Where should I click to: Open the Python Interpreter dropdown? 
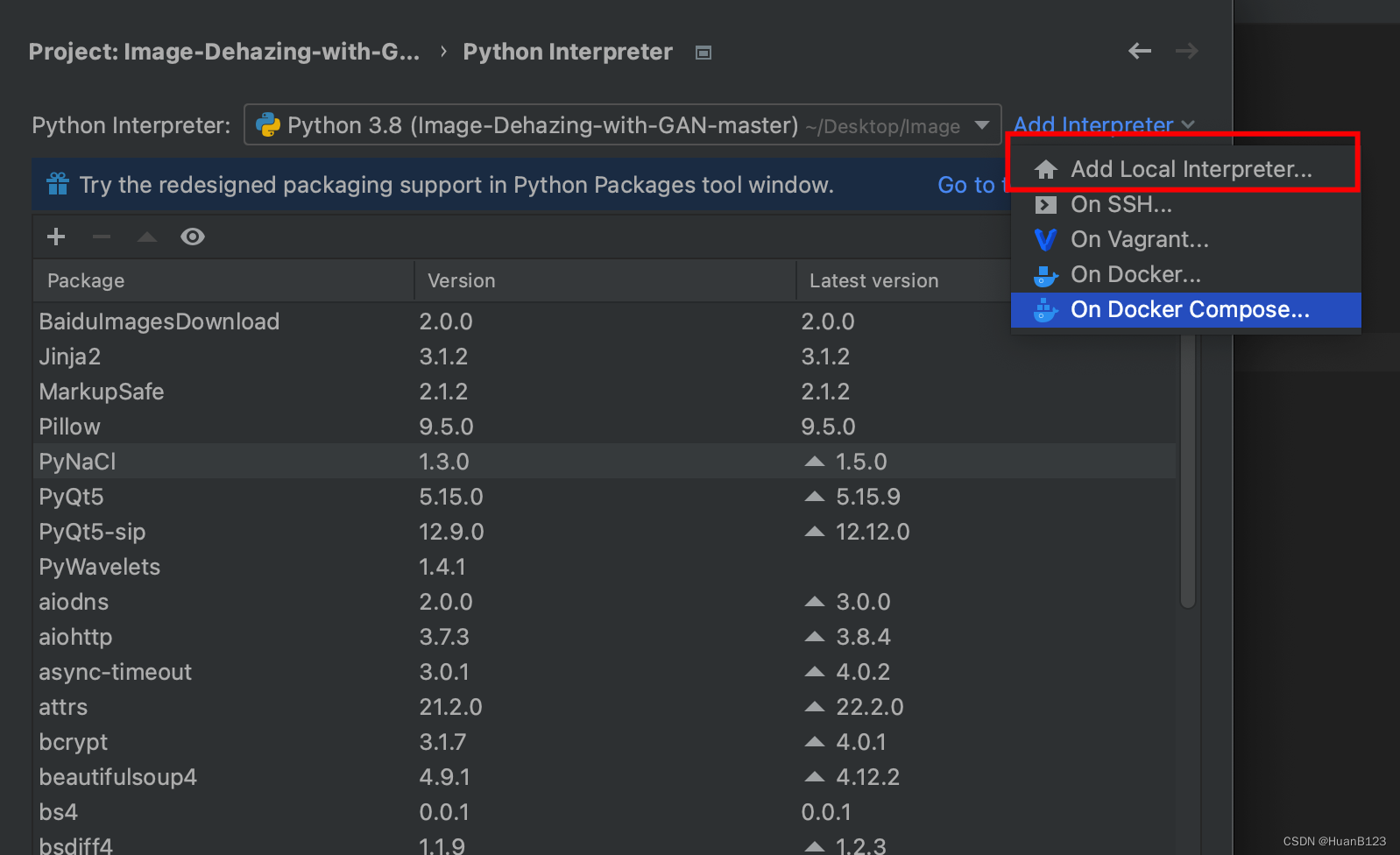(622, 125)
